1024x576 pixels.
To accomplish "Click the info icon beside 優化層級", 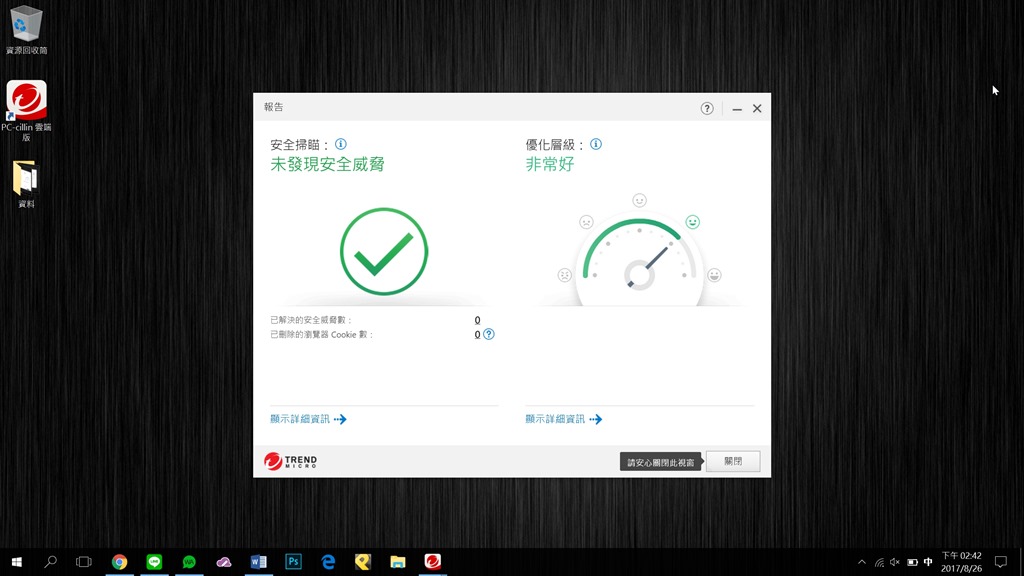I will [596, 144].
